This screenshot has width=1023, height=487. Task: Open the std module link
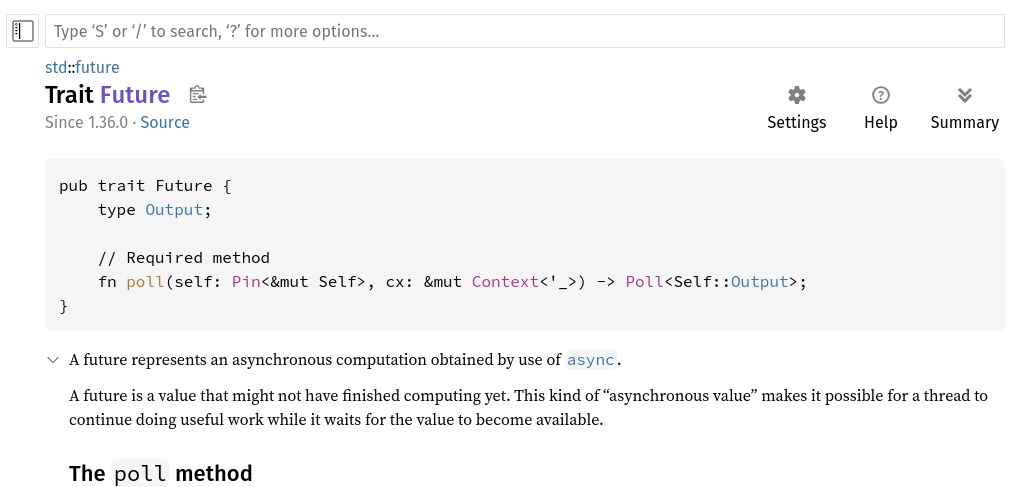pos(56,68)
